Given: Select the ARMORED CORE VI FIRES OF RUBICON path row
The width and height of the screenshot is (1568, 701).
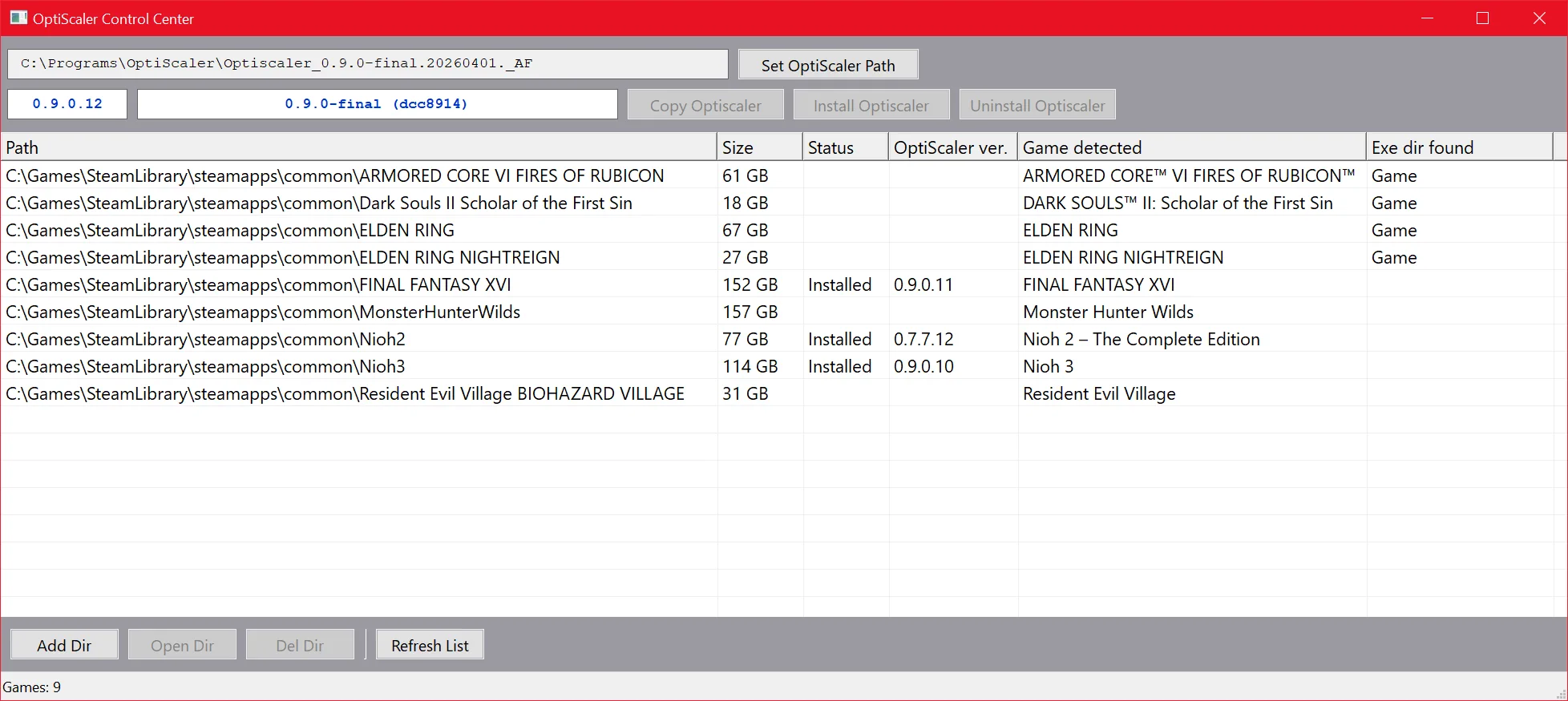Looking at the screenshot, I should 335,175.
